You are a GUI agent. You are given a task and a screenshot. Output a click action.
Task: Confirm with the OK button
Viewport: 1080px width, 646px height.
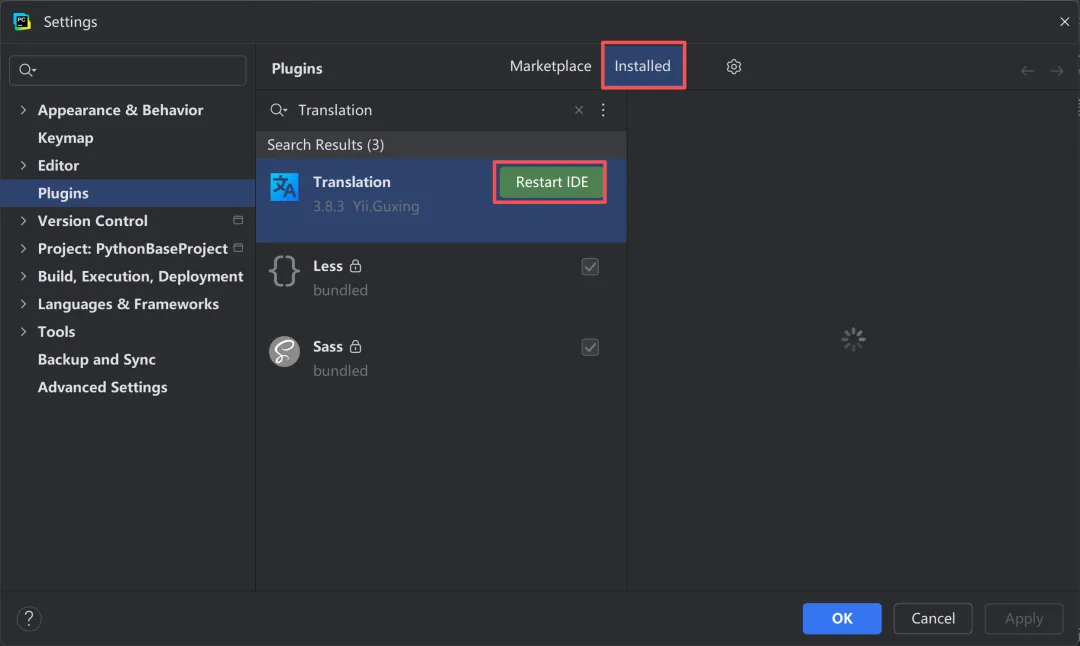pyautogui.click(x=842, y=618)
